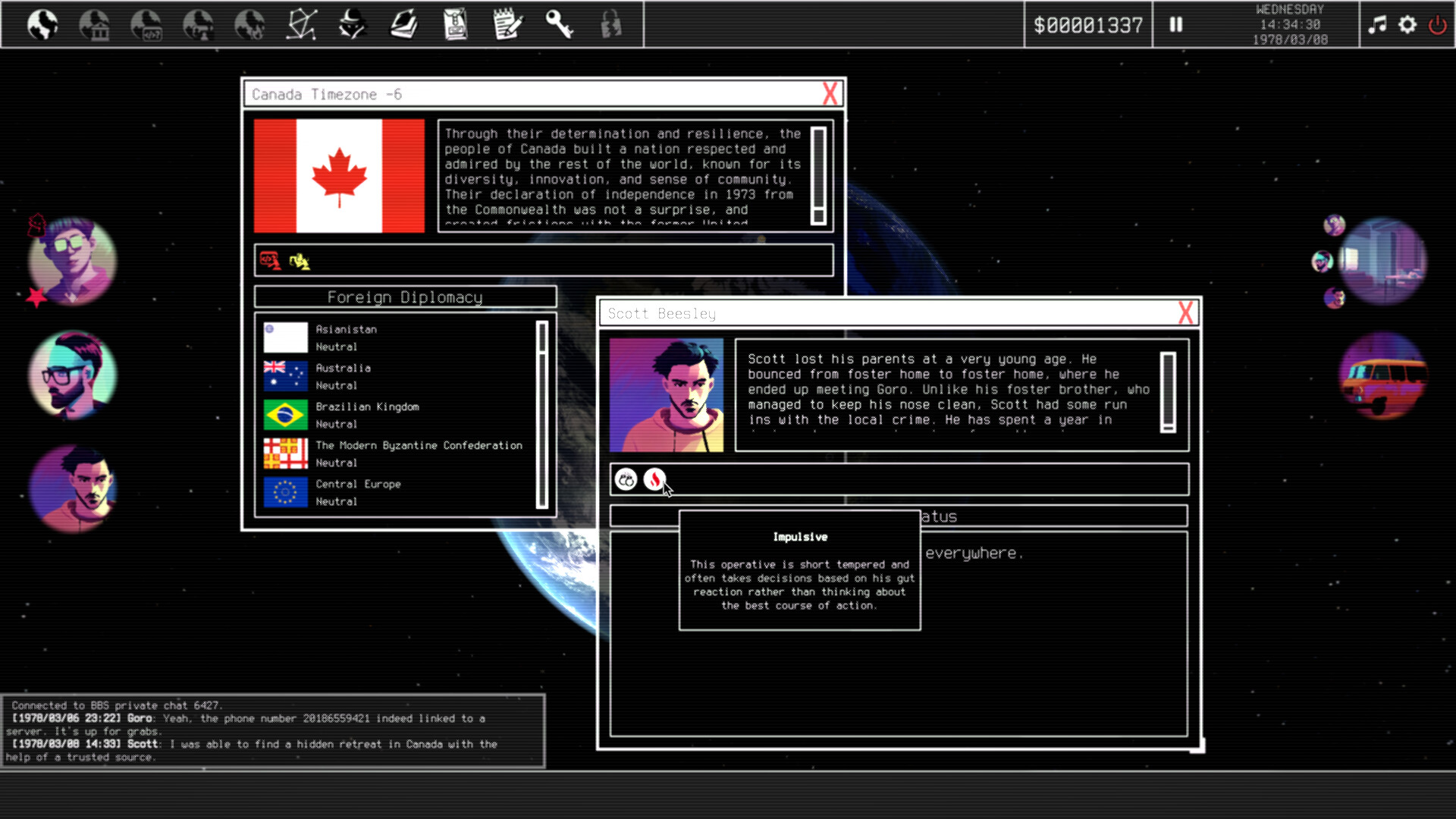This screenshot has height=819, width=1456.
Task: Open the notepad with pencil icon
Action: 507,25
